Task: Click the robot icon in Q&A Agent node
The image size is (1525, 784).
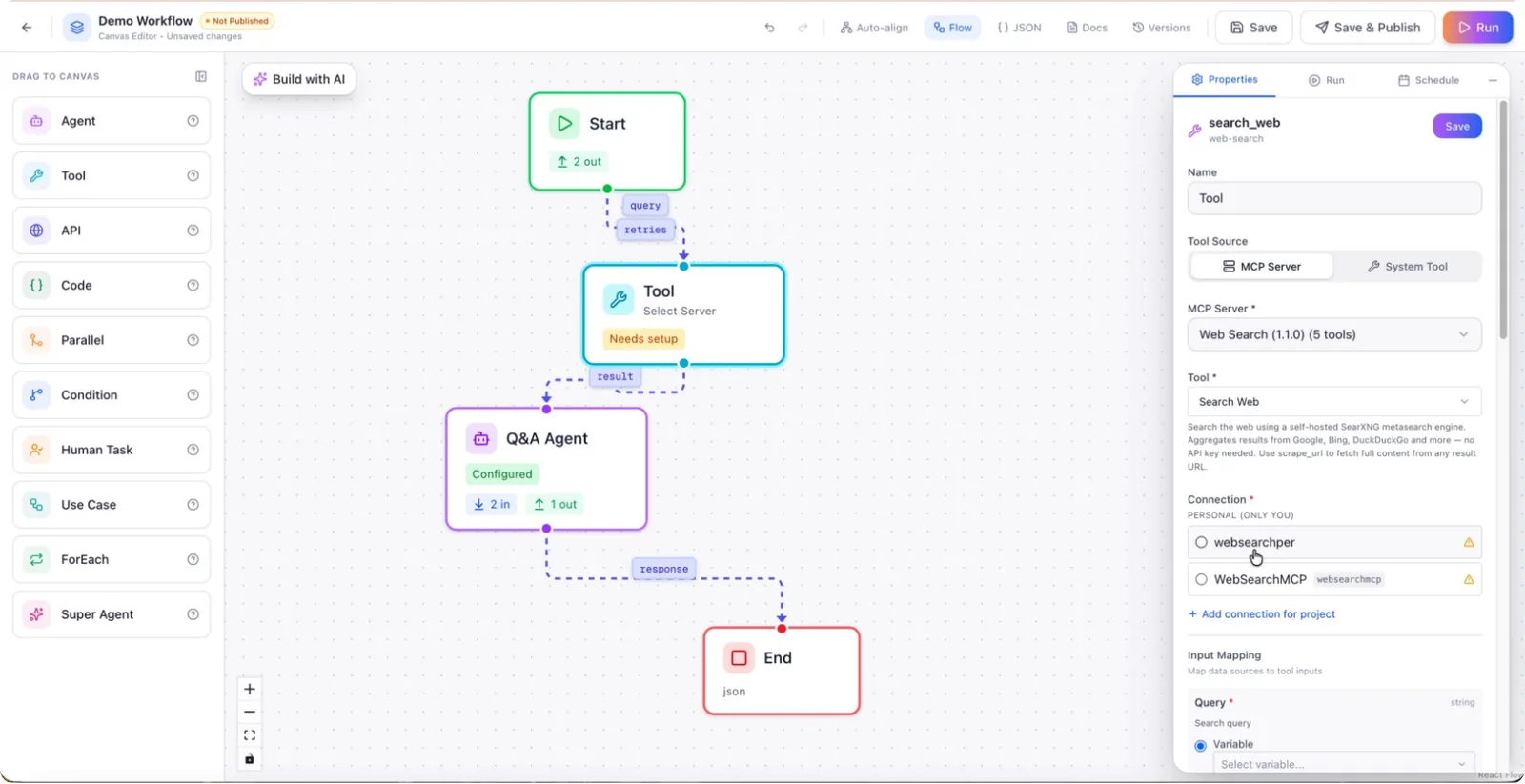Action: pyautogui.click(x=481, y=438)
